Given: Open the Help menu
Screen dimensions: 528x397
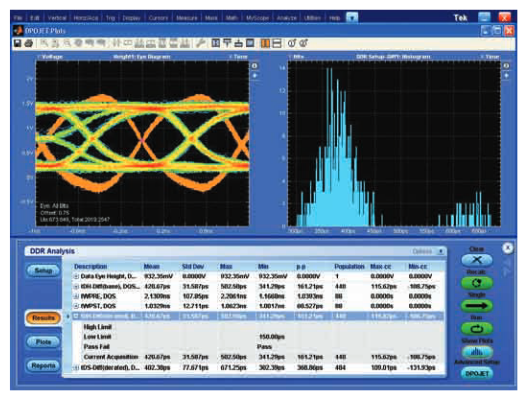Looking at the screenshot, I should tap(335, 18).
